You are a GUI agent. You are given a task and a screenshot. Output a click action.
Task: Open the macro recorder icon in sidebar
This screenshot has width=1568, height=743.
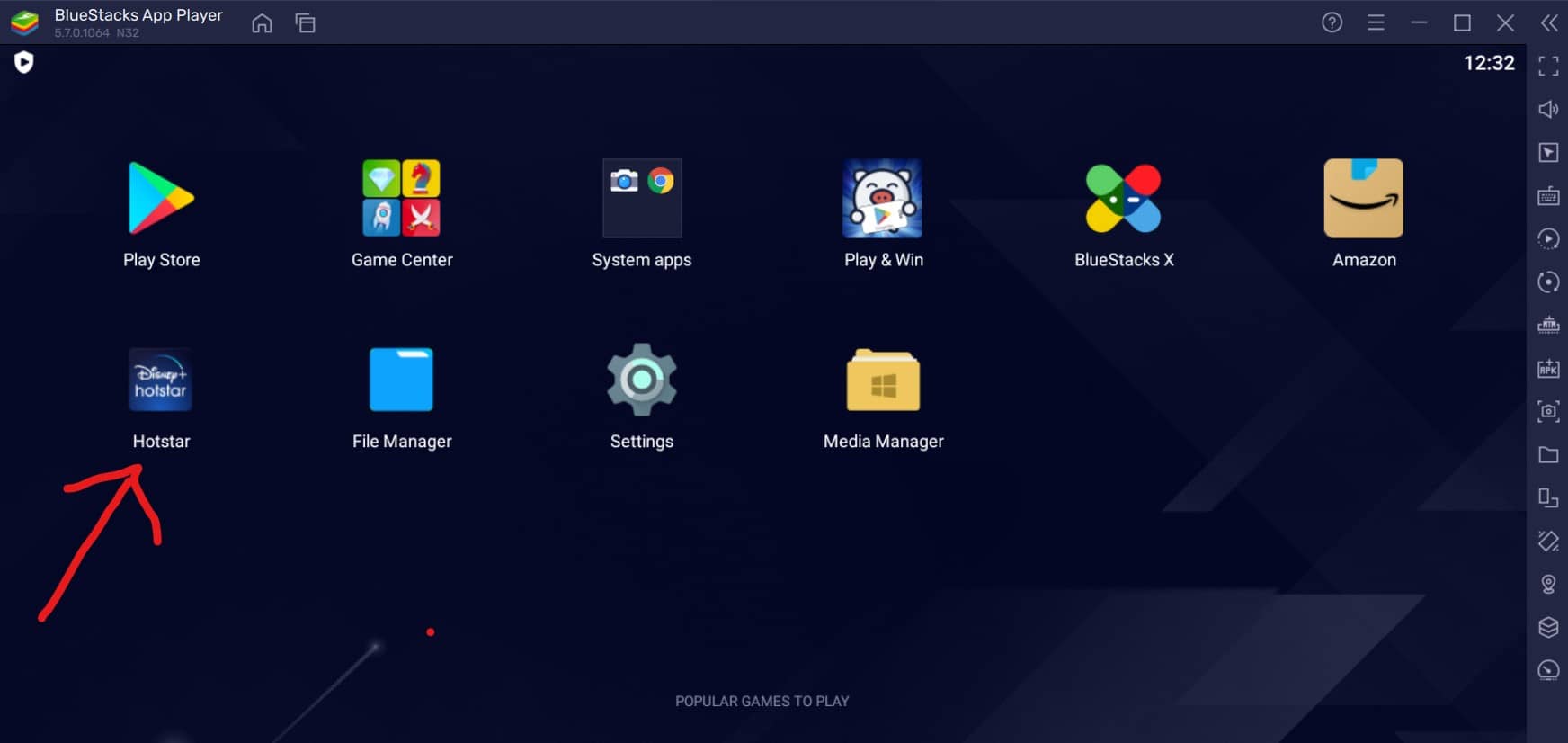click(1548, 325)
